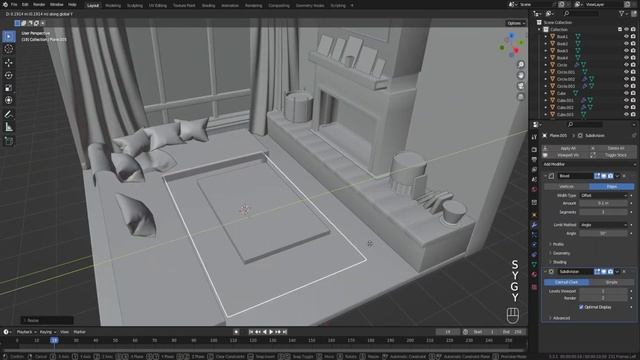Hide Circle object via eye icon
The image size is (640, 360).
(x=626, y=64)
